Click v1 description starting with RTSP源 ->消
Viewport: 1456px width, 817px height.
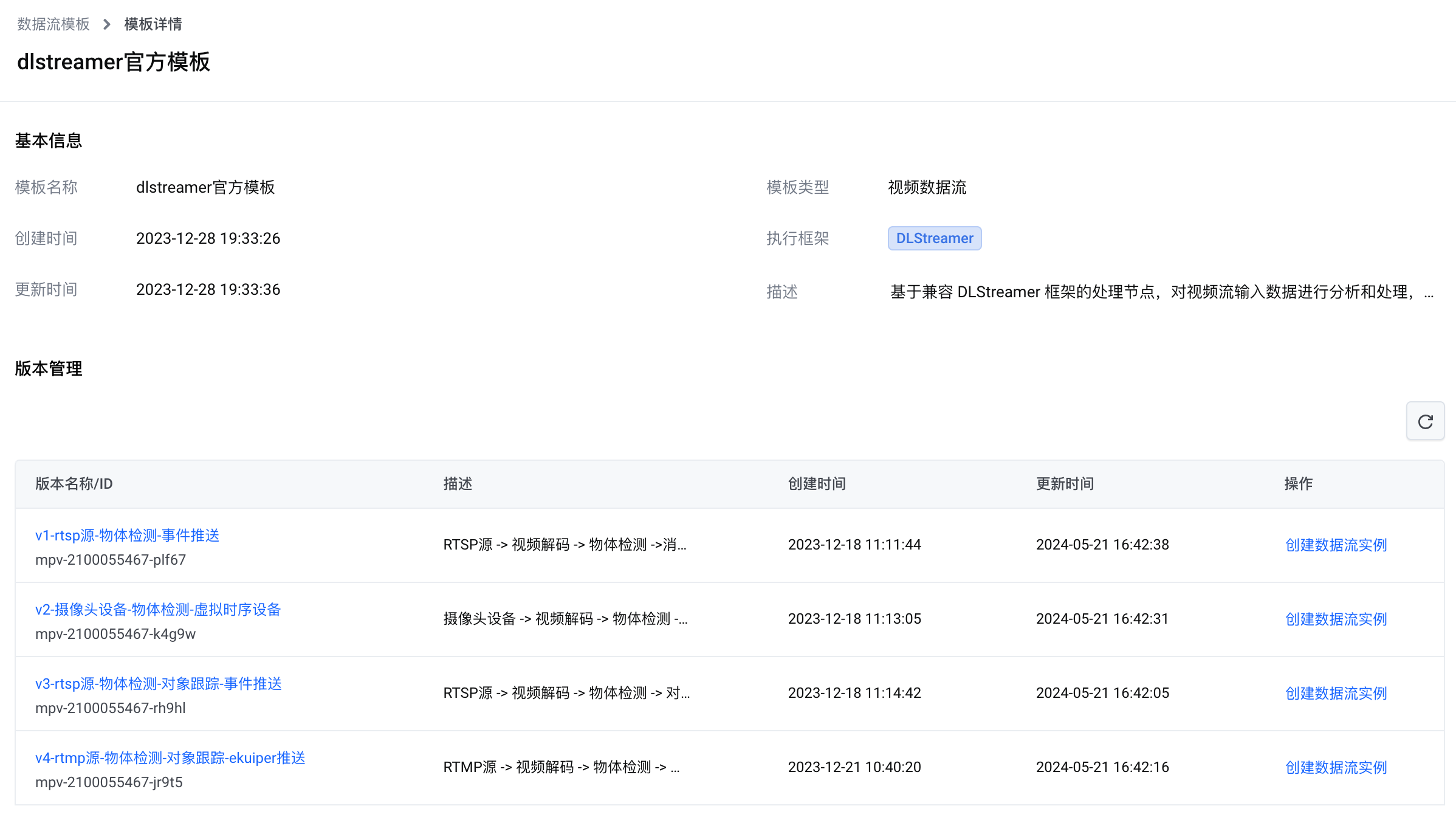[x=565, y=545]
